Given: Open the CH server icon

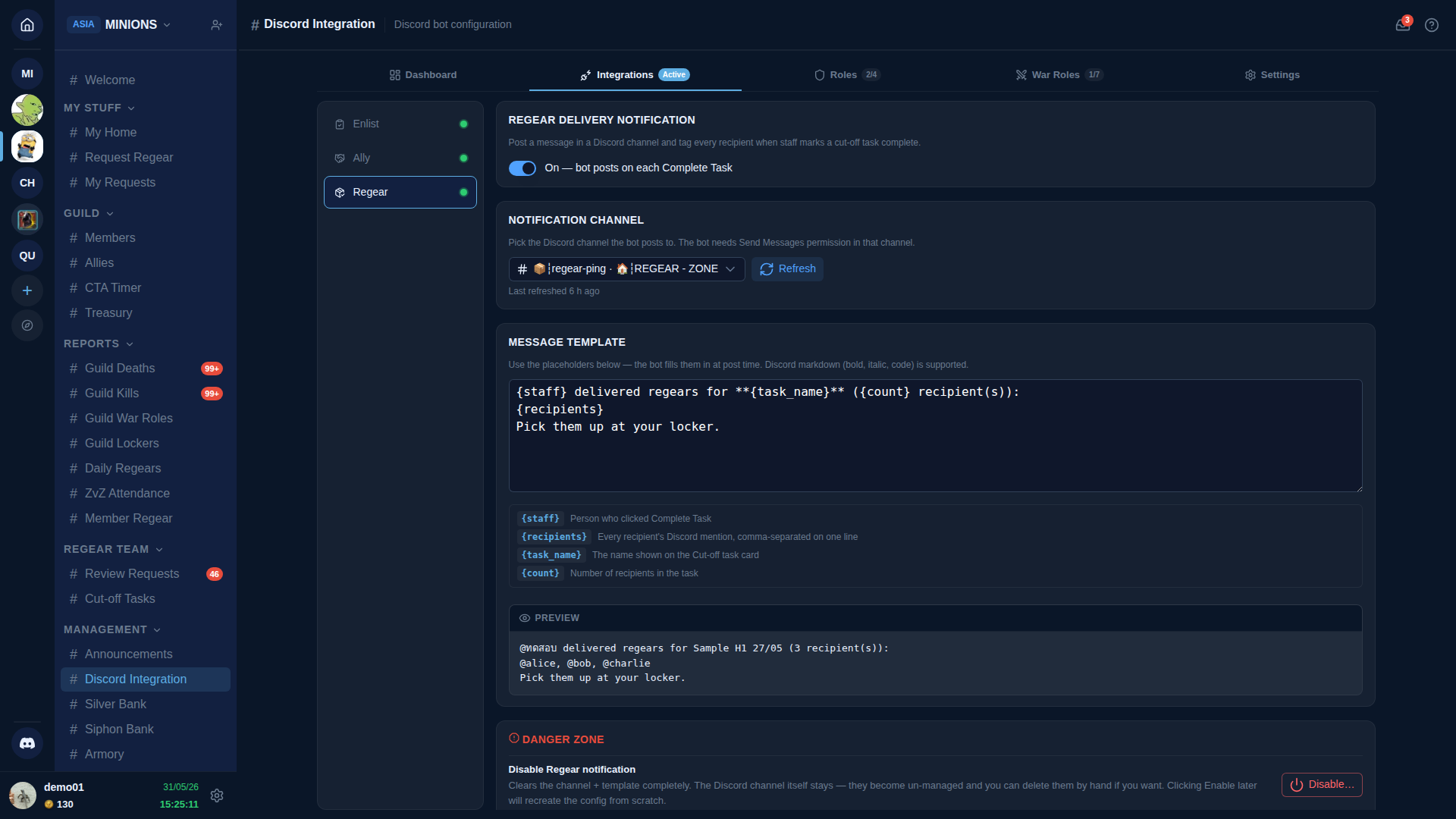Looking at the screenshot, I should point(27,183).
